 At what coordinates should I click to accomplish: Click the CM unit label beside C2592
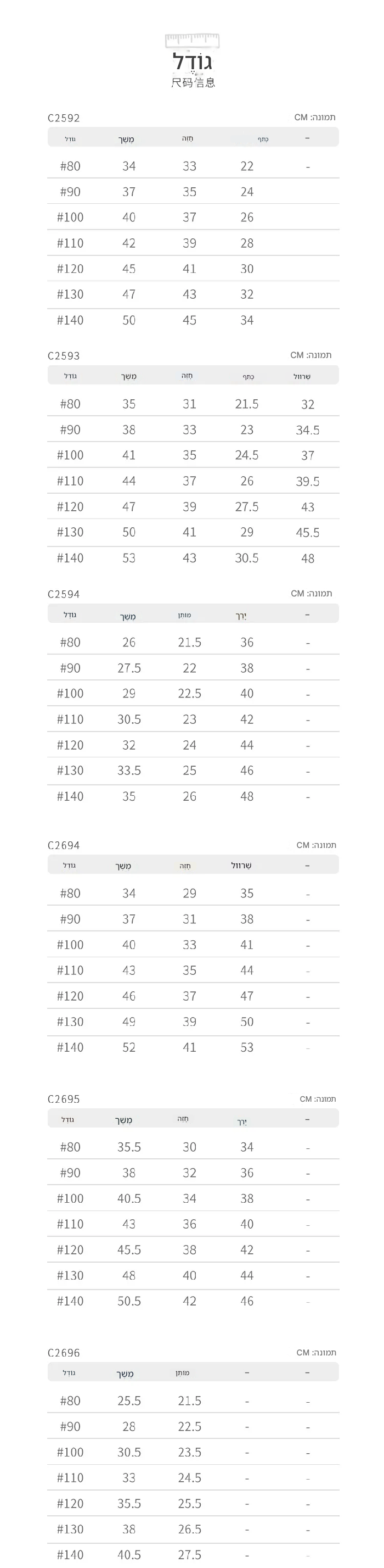315,118
